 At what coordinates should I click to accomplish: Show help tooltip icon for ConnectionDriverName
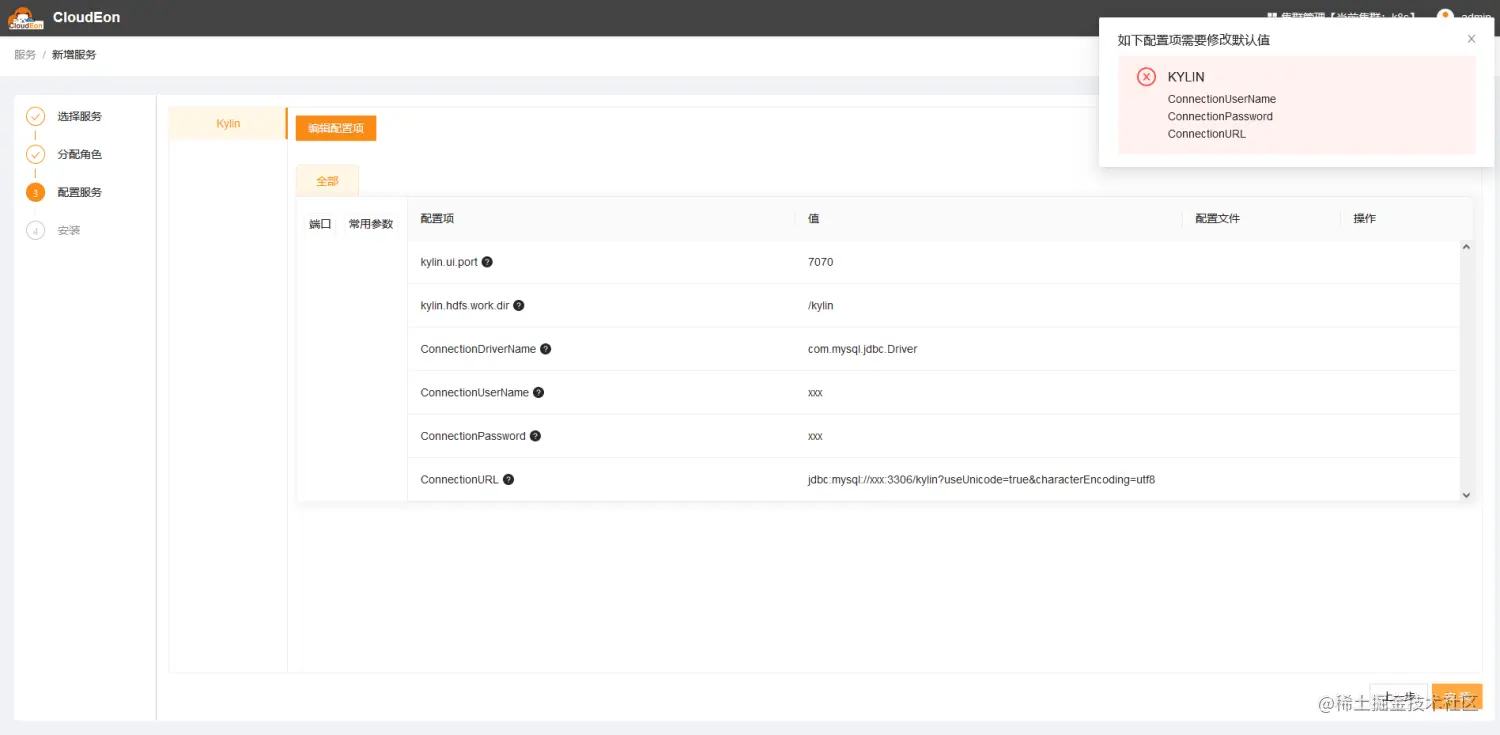(545, 349)
